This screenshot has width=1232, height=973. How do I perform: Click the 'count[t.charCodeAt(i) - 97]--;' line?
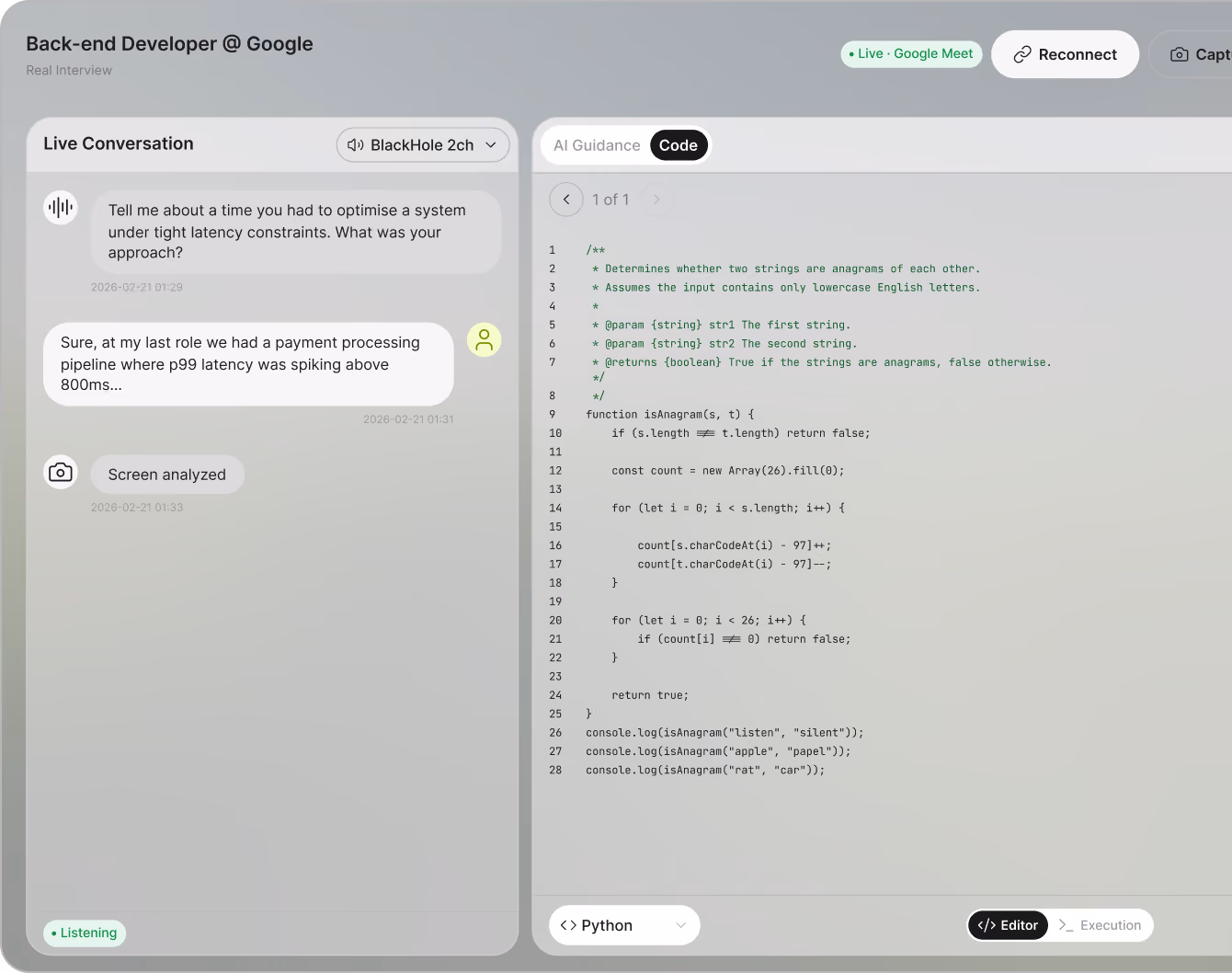click(735, 565)
